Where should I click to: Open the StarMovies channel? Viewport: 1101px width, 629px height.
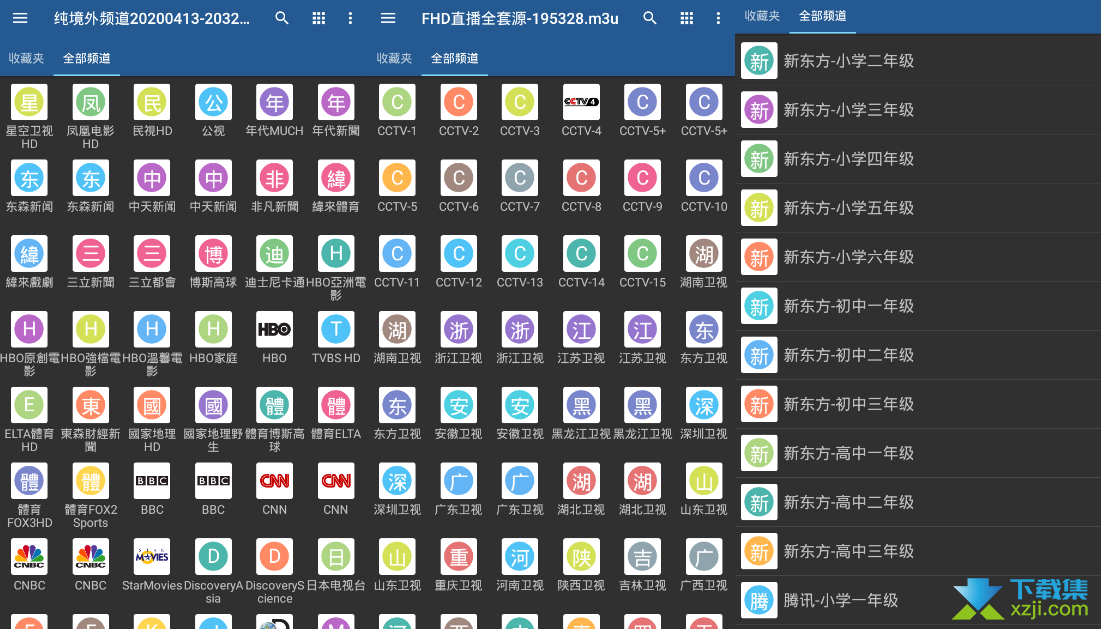(152, 565)
